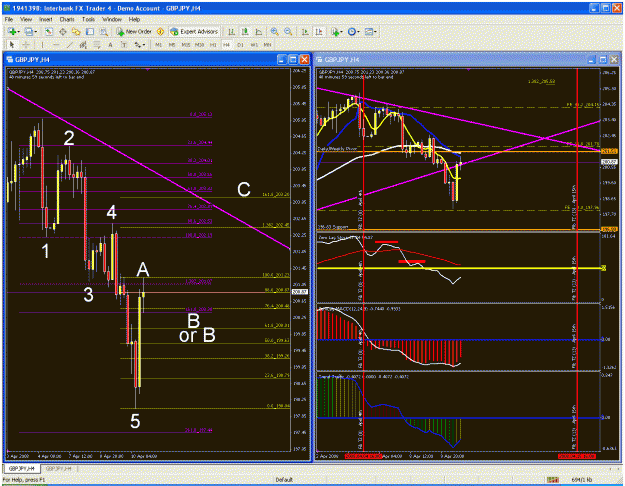Open the View menu
This screenshot has width=625, height=486.
coord(26,19)
